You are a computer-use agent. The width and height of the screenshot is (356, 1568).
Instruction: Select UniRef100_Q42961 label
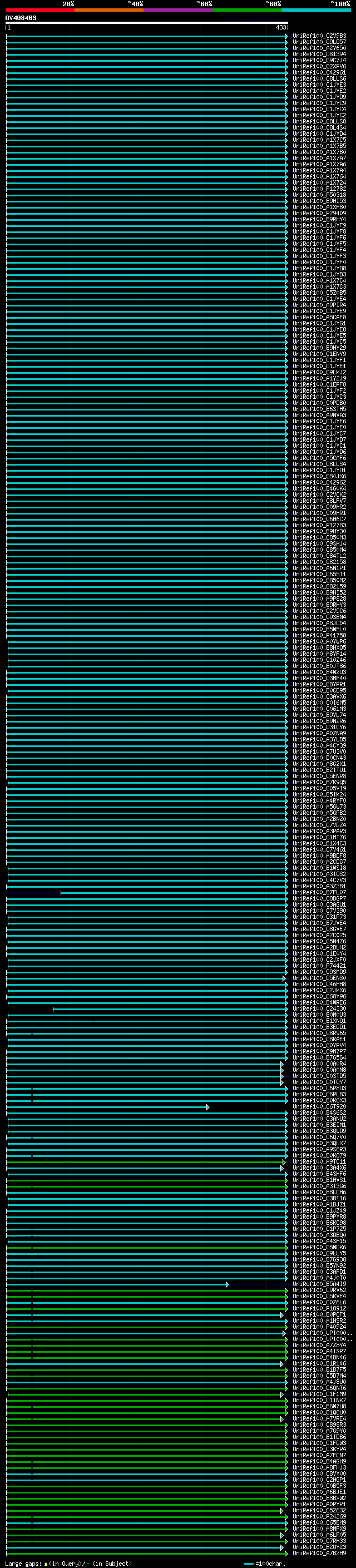[x=319, y=72]
